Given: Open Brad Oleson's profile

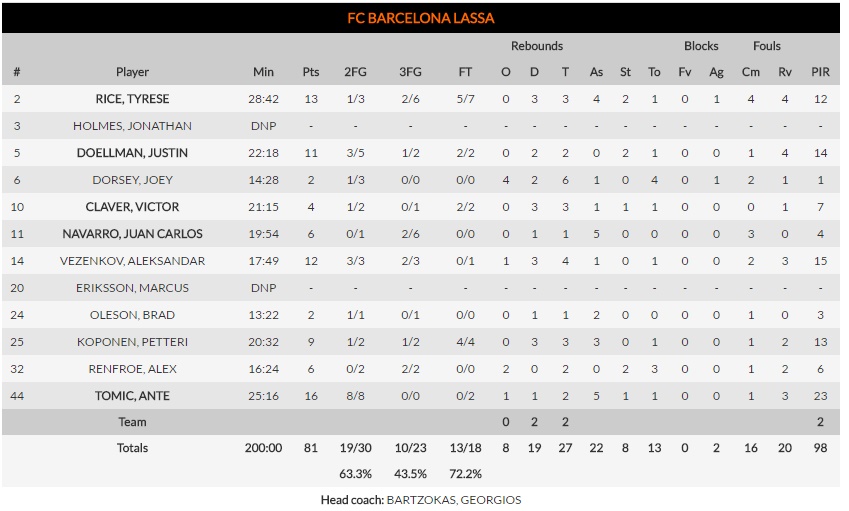Looking at the screenshot, I should click(x=132, y=315).
